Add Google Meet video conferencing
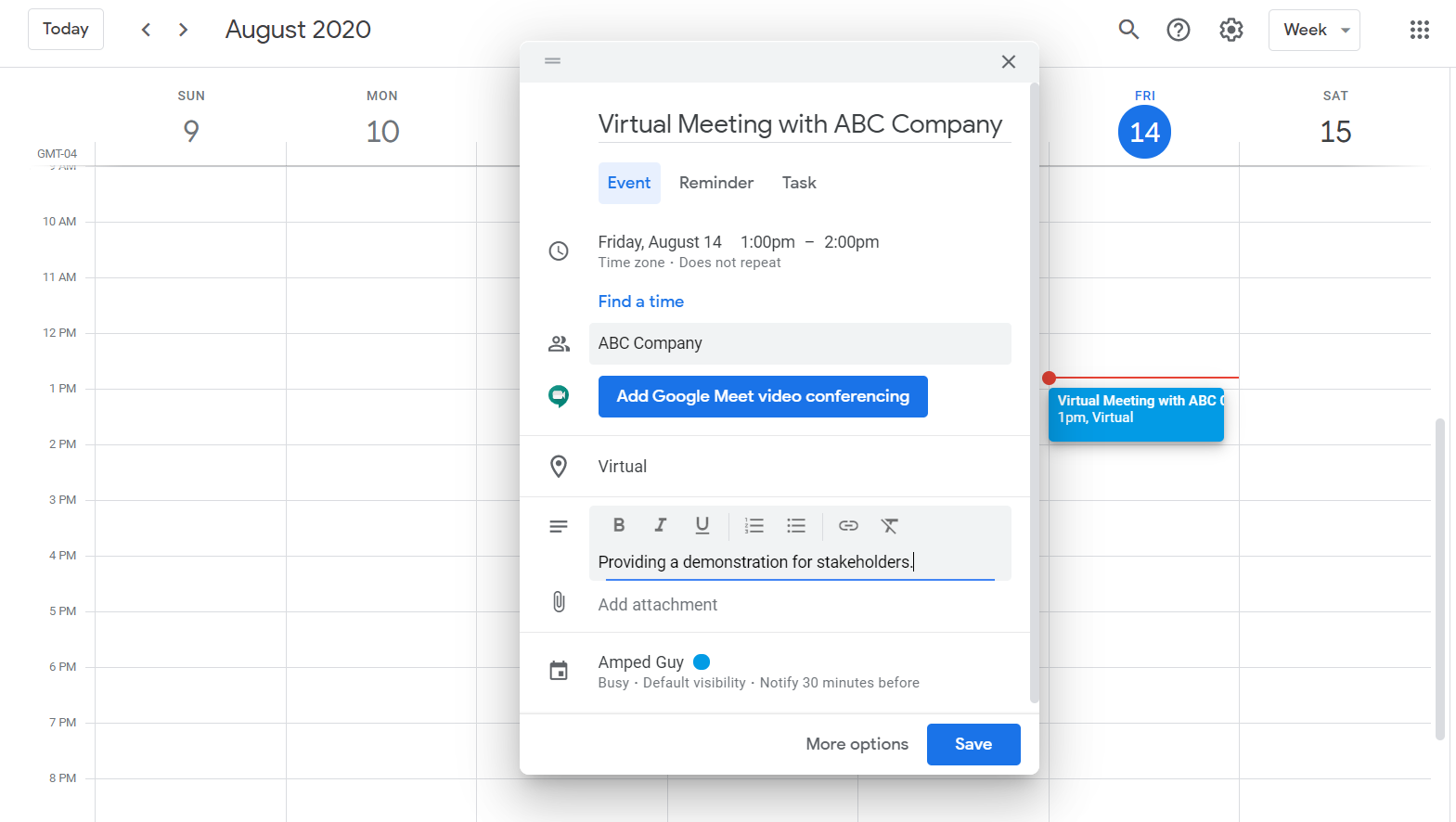Screen dimensions: 1456x822 (763, 396)
